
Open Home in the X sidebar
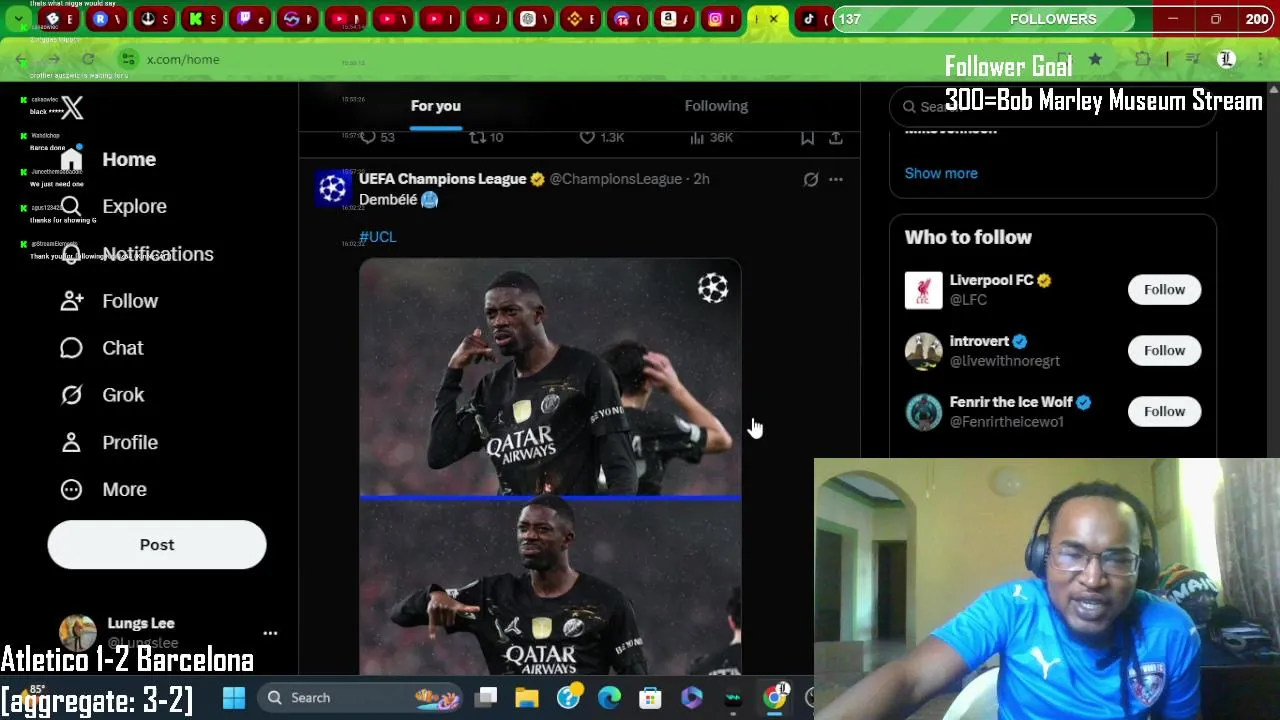pyautogui.click(x=108, y=159)
